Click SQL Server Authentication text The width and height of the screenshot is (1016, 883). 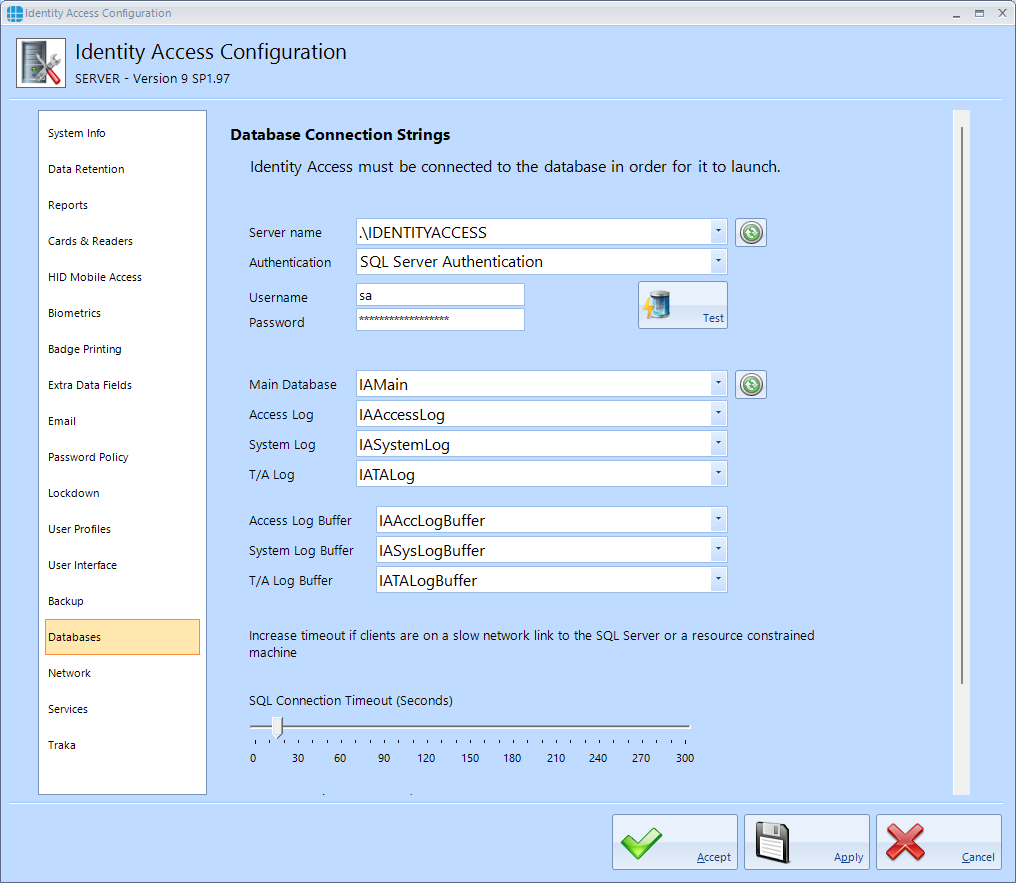click(x=452, y=262)
